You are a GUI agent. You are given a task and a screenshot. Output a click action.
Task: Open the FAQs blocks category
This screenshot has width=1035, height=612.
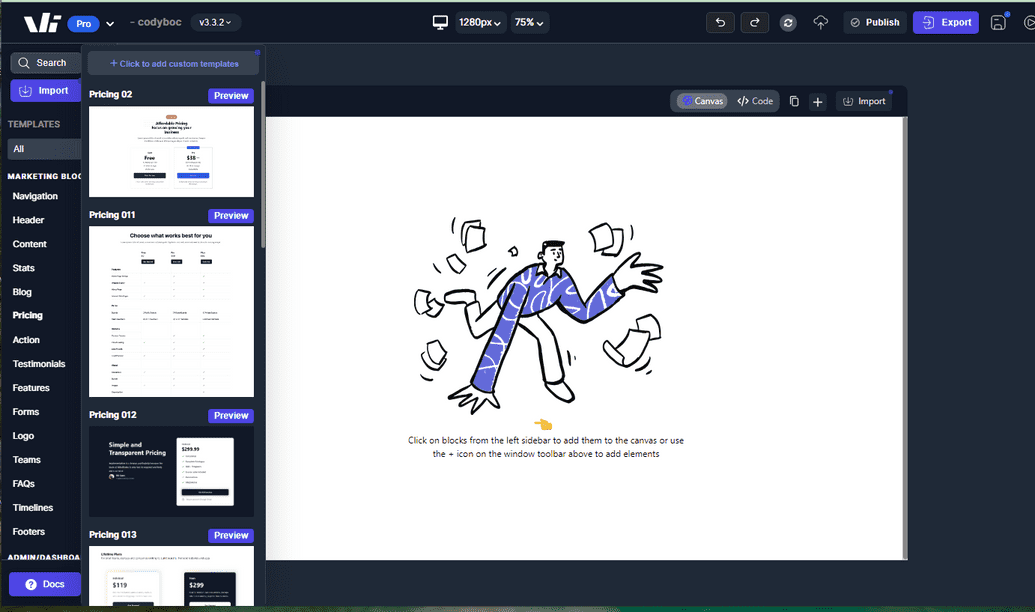(x=24, y=484)
